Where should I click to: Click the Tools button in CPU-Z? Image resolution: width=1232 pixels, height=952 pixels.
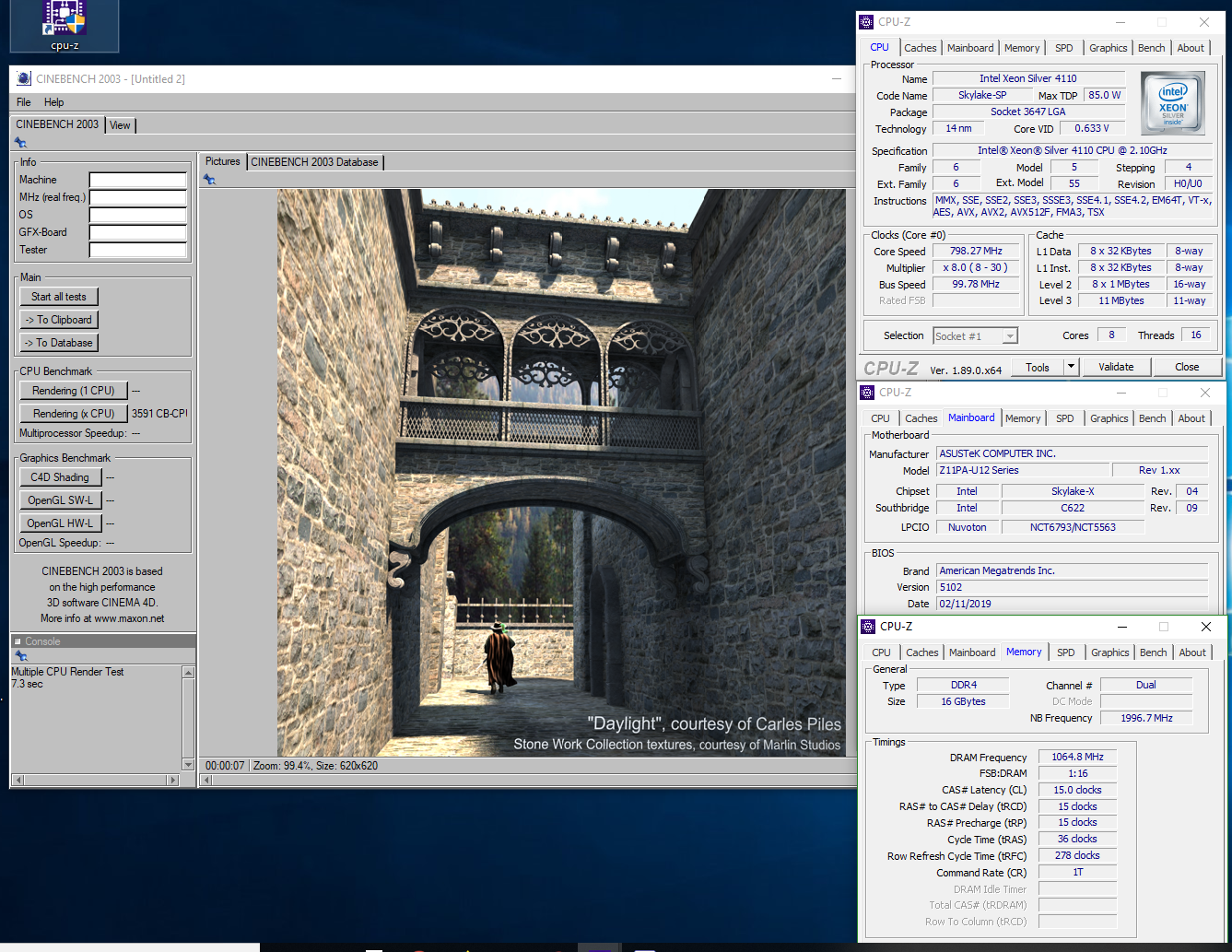1038,367
